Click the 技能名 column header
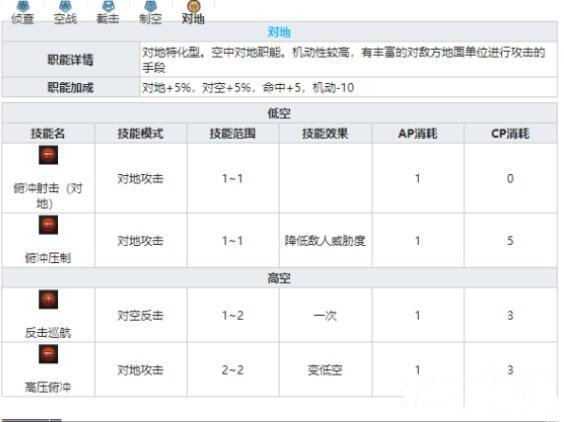The height and width of the screenshot is (422, 564). pyautogui.click(x=48, y=133)
